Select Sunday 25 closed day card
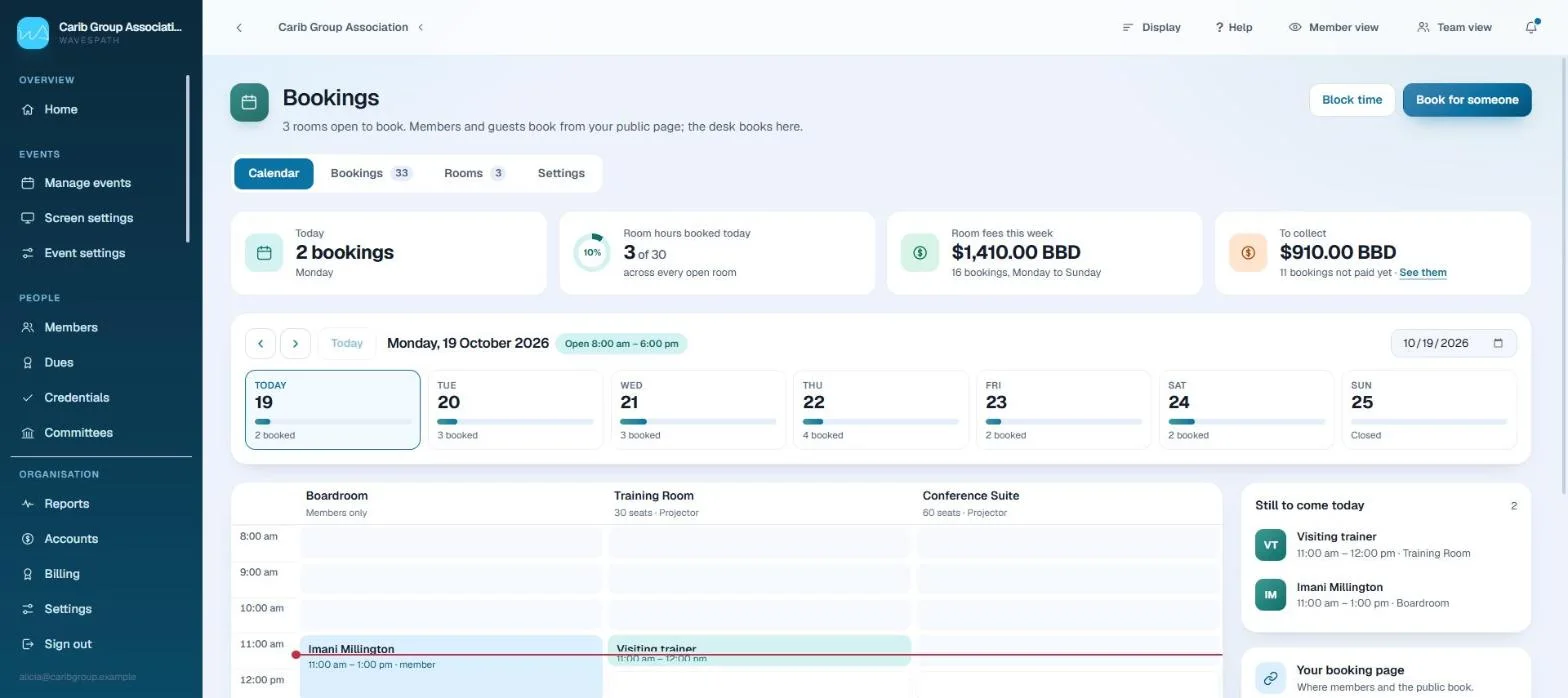Screen dimensions: 1568x698 tap(1429, 410)
